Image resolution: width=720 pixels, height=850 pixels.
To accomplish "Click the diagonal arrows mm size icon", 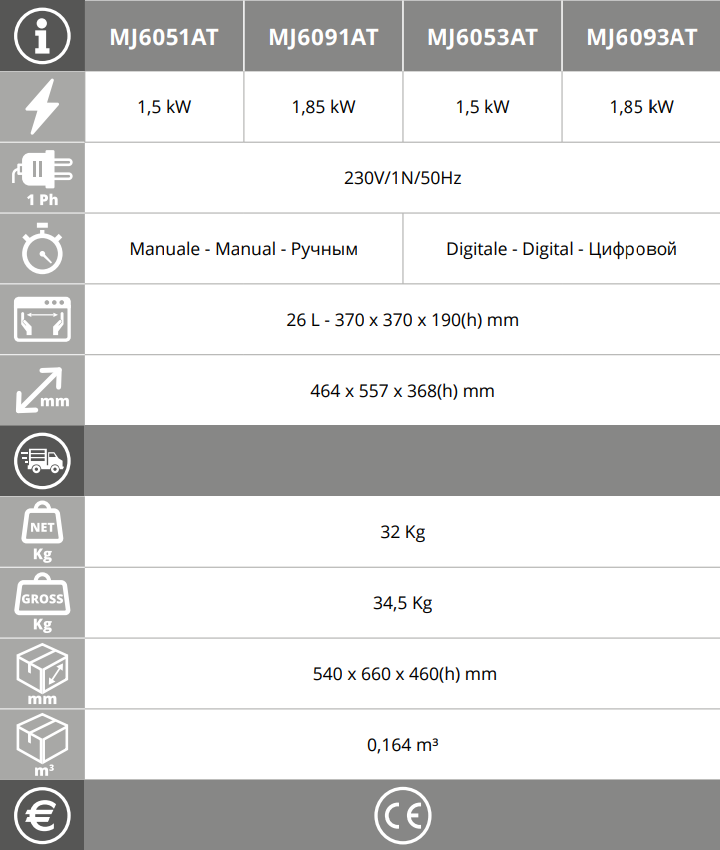I will 42,390.
